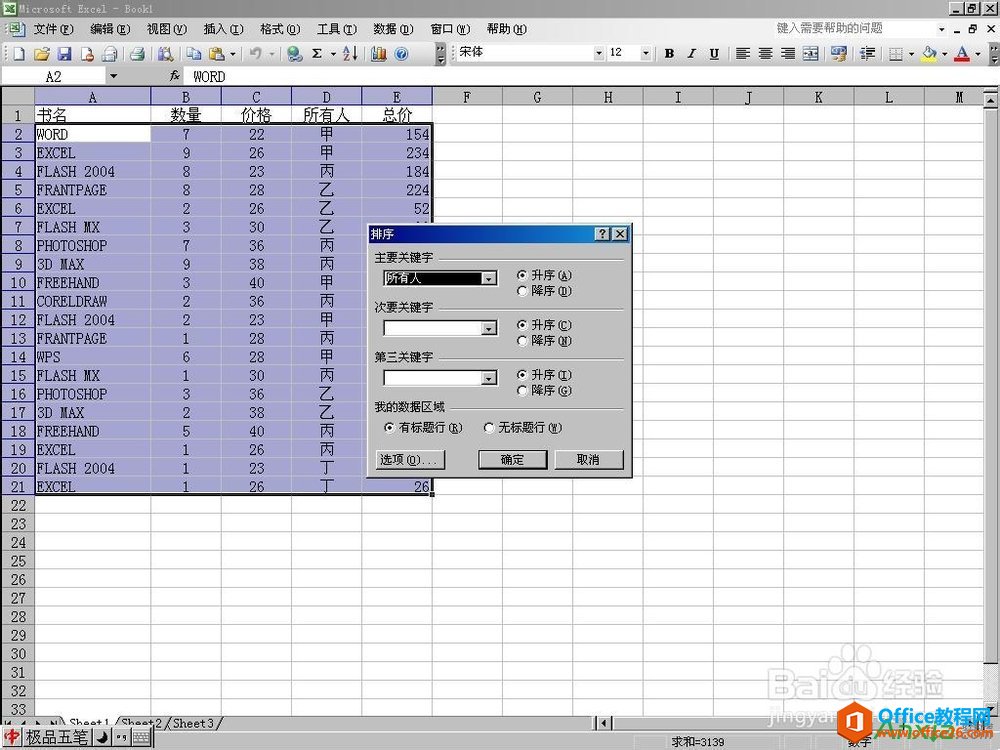Click the Undo arrow icon

(x=256, y=54)
